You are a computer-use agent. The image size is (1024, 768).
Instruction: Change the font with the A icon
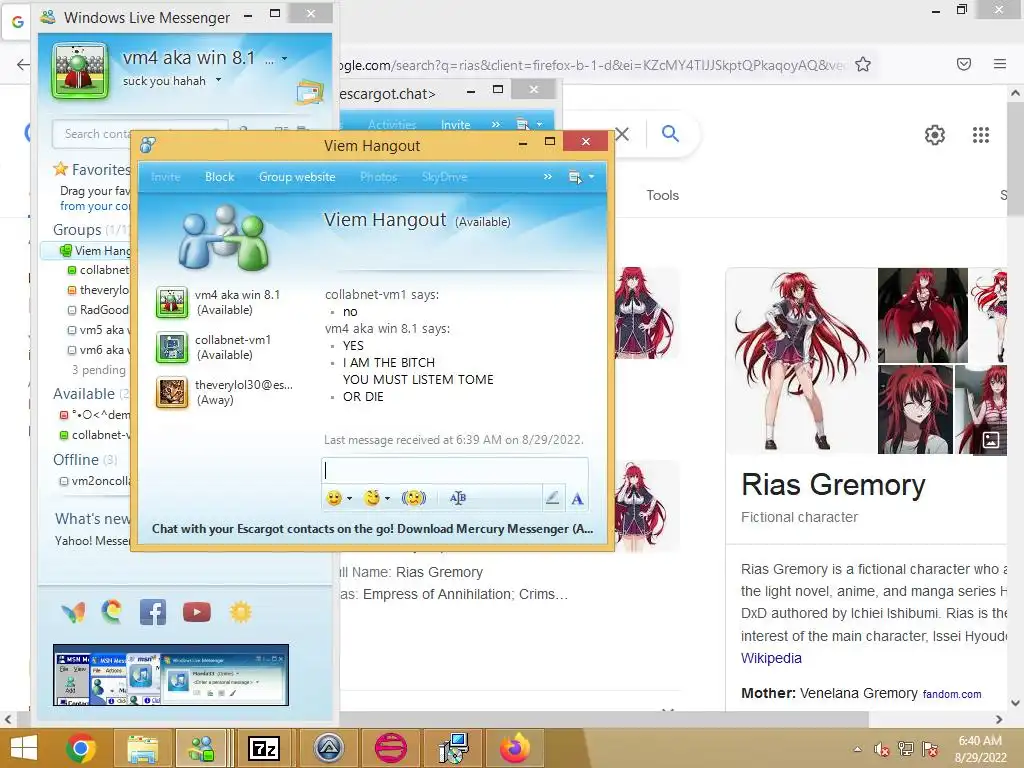coord(577,499)
